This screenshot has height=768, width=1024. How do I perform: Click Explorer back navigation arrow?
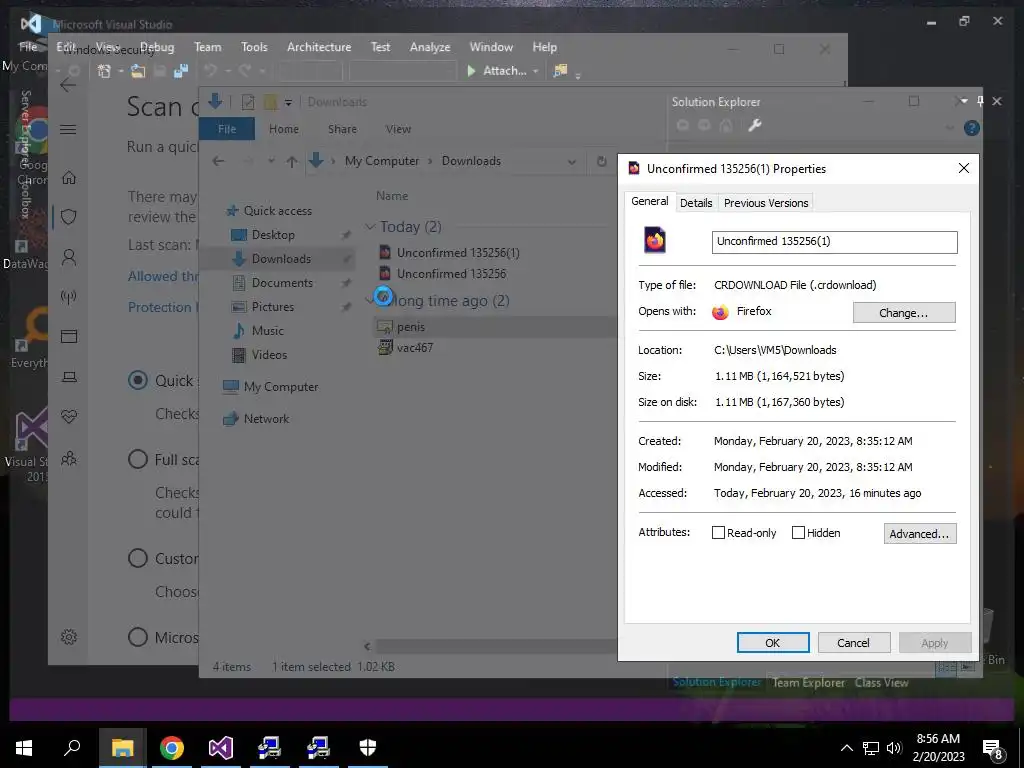pos(219,161)
